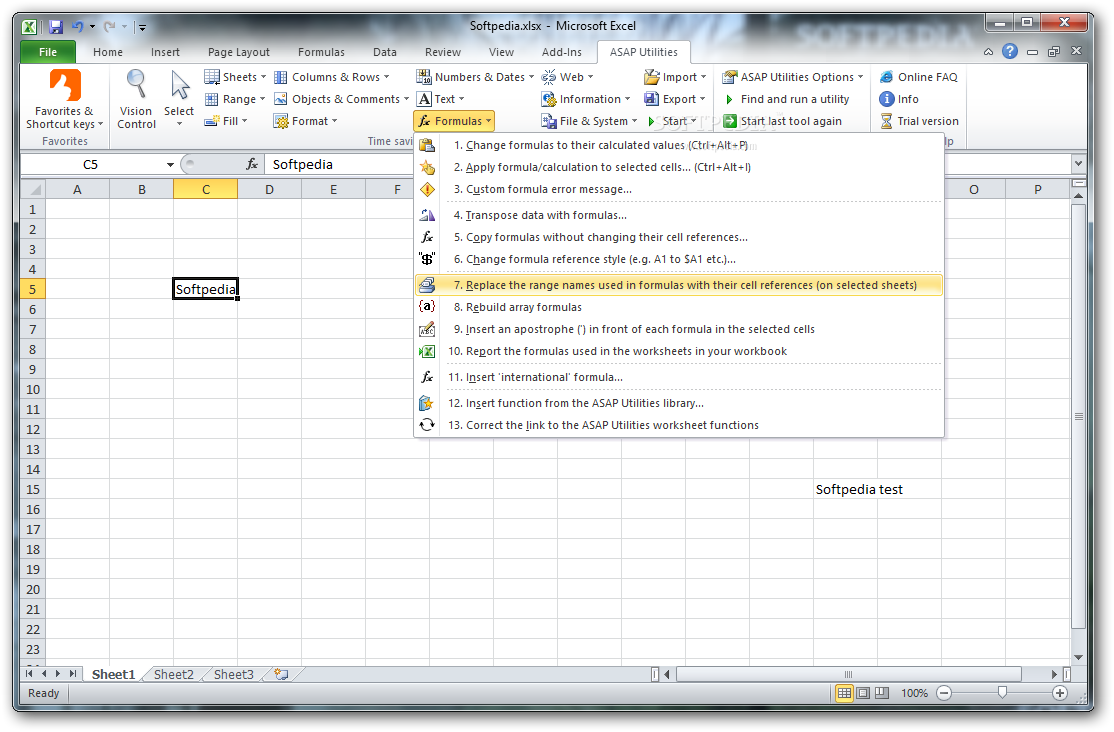Open the Vision Control magnifier tool
The width and height of the screenshot is (1114, 732).
click(x=136, y=99)
